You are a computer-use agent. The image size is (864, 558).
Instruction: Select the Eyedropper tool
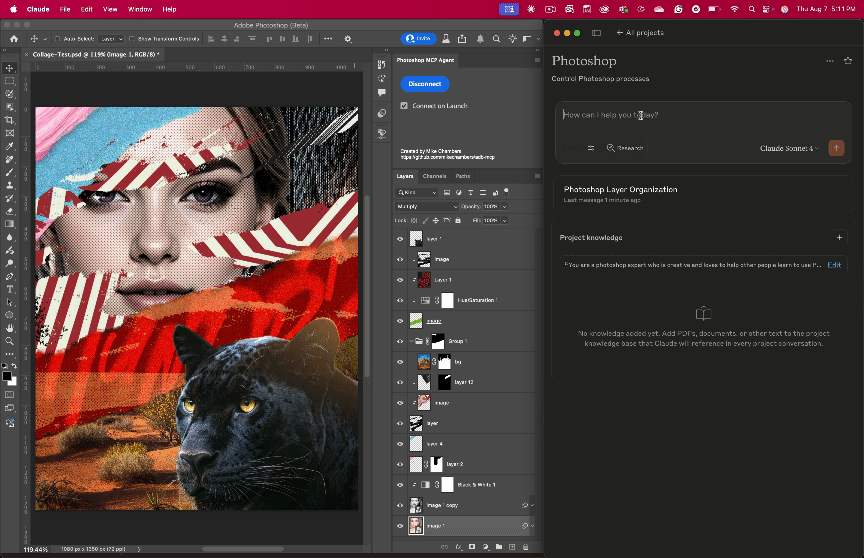tap(9, 146)
